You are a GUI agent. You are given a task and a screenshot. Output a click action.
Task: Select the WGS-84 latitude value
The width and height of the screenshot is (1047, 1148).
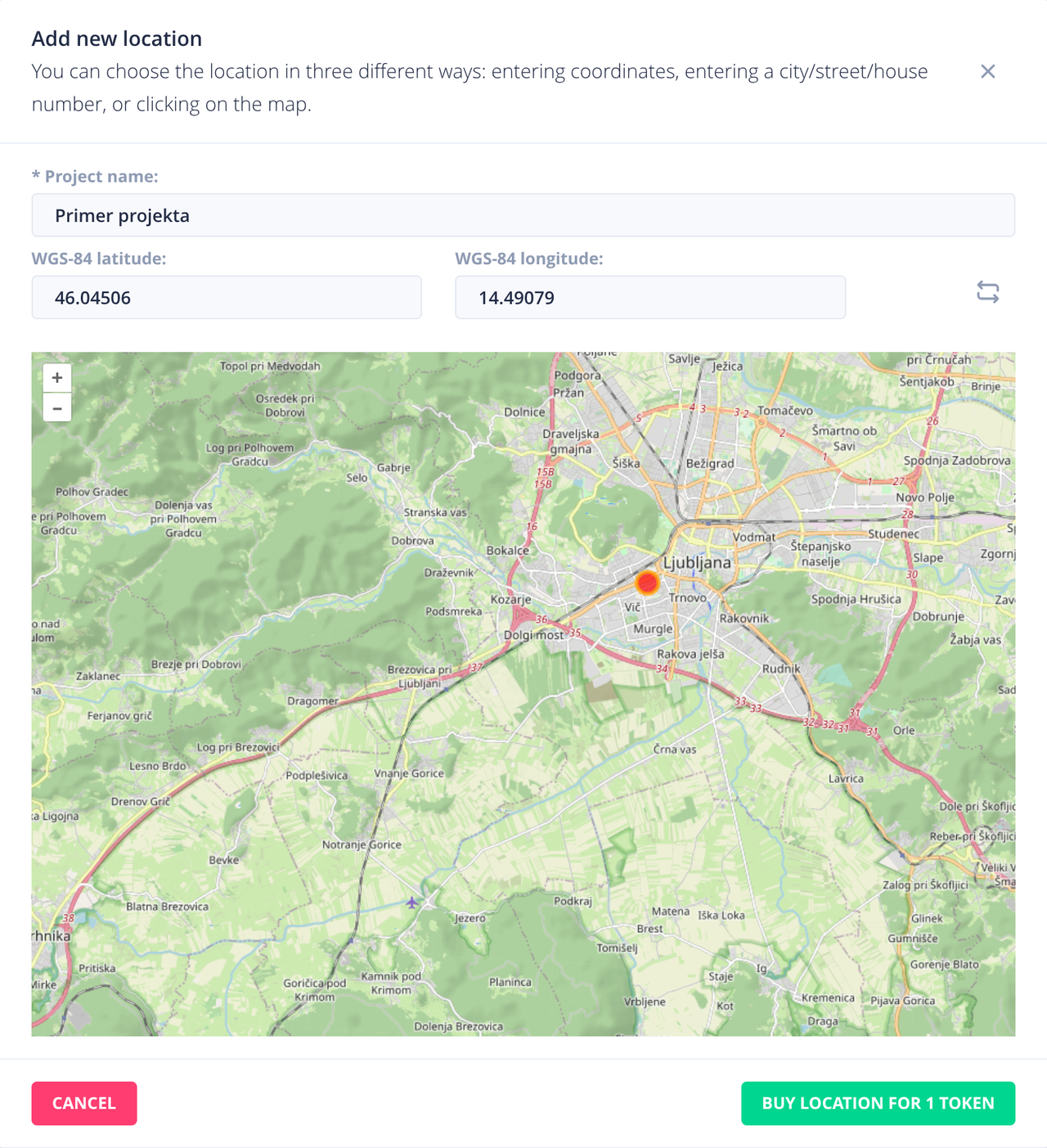coord(226,297)
